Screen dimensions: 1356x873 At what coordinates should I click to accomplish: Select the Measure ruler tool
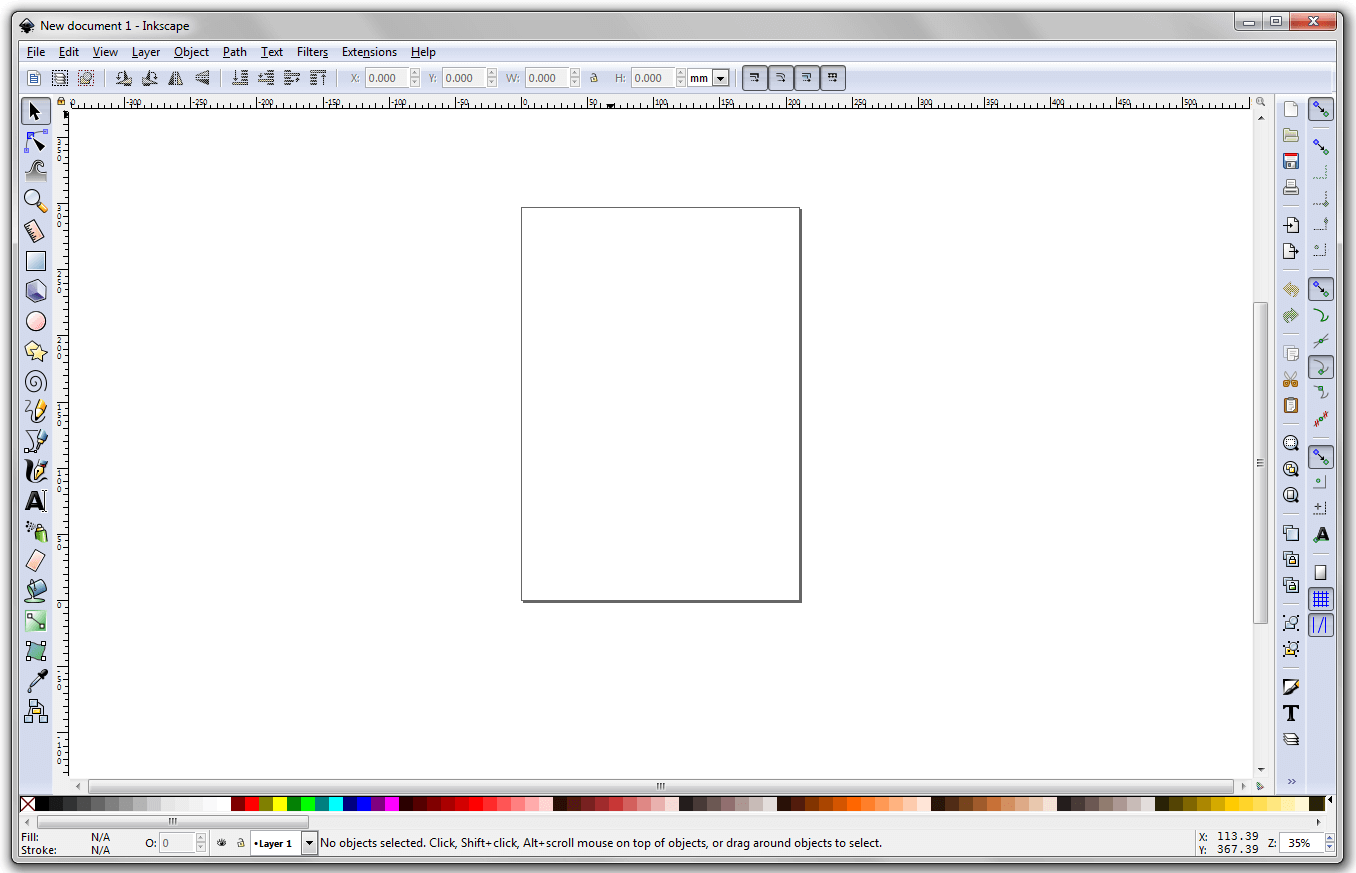point(36,231)
